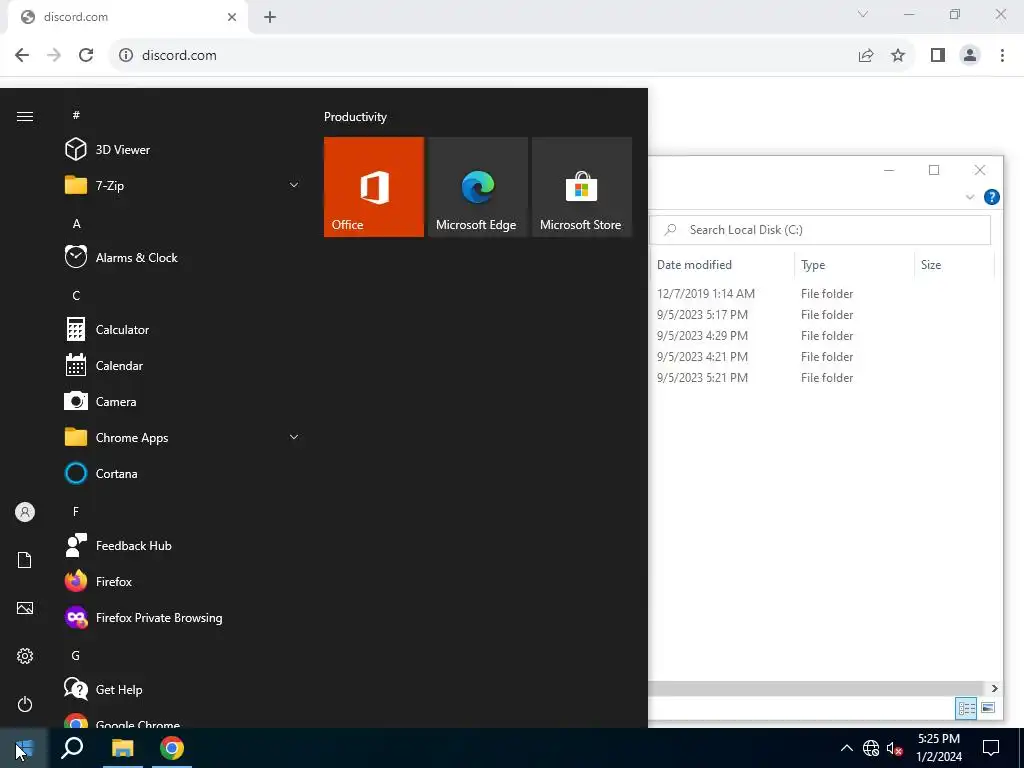Screen dimensions: 1024x768
Task: Open the notification center icon
Action: [x=991, y=748]
